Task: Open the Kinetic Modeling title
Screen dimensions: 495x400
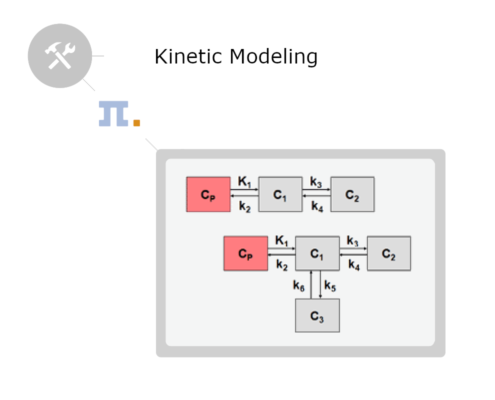Action: point(236,56)
